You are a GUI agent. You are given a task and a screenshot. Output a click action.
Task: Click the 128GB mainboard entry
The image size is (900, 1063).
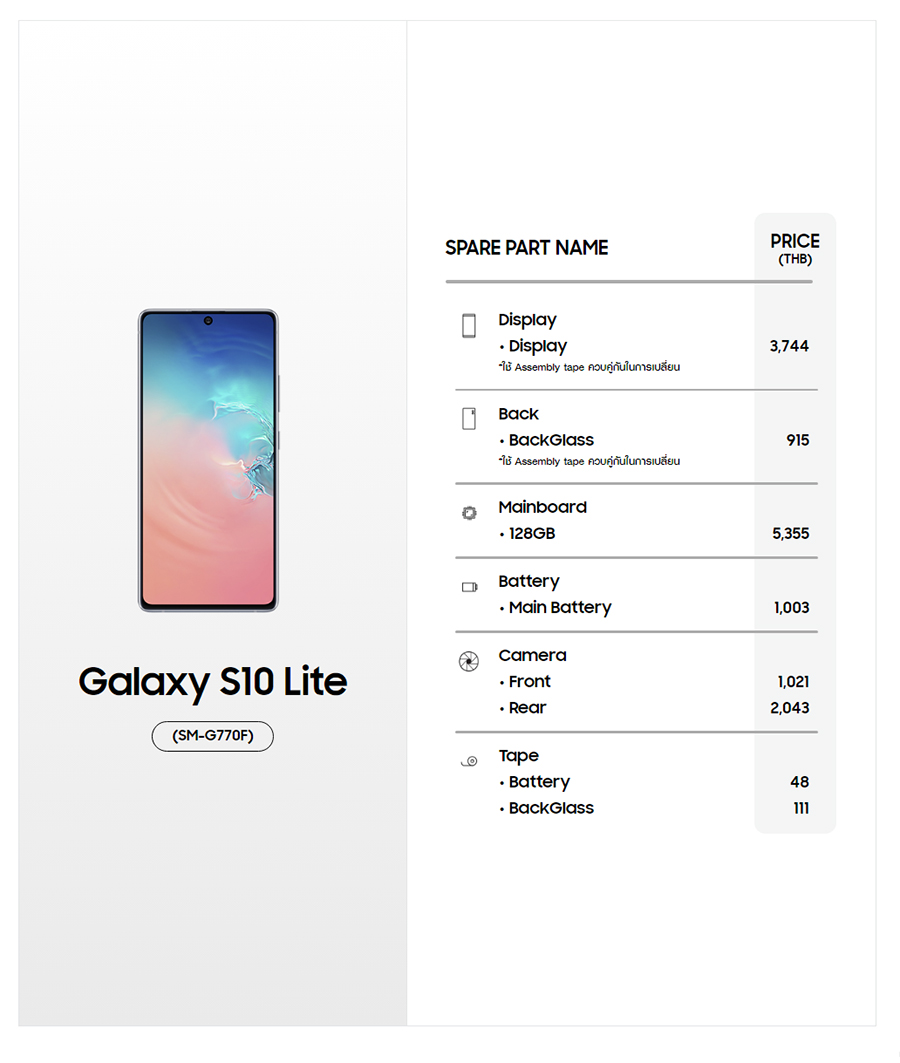tap(531, 534)
